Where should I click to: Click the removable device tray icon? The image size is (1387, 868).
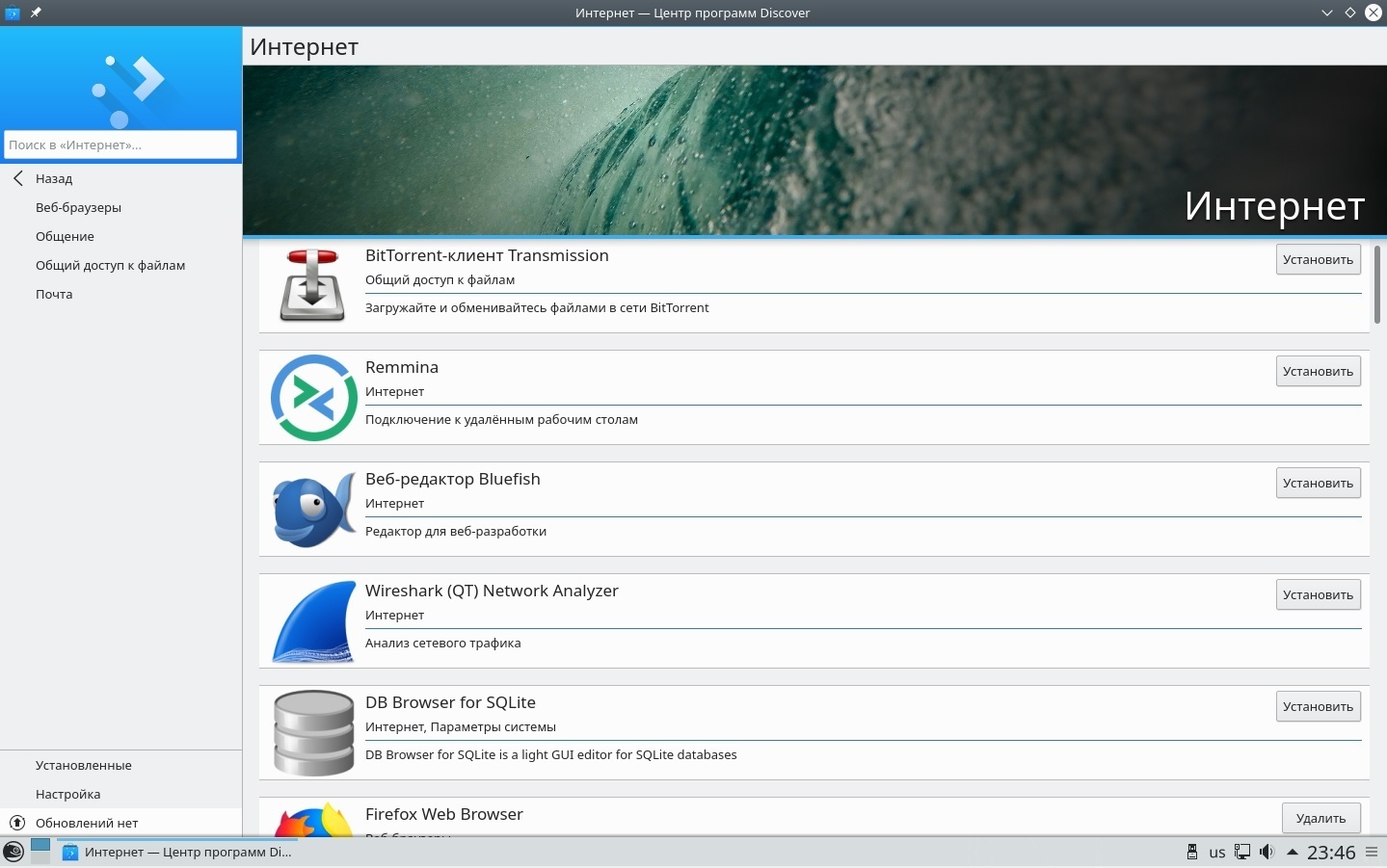1192,852
